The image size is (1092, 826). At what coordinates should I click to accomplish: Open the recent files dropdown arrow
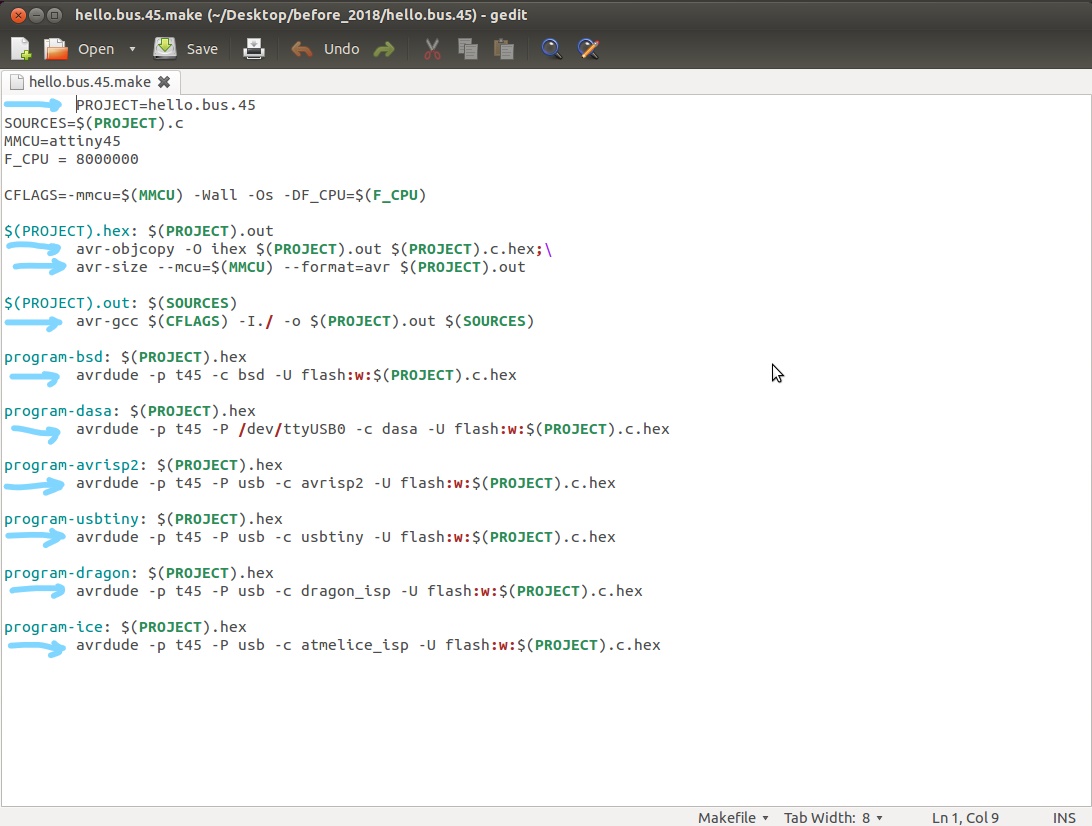click(x=132, y=49)
